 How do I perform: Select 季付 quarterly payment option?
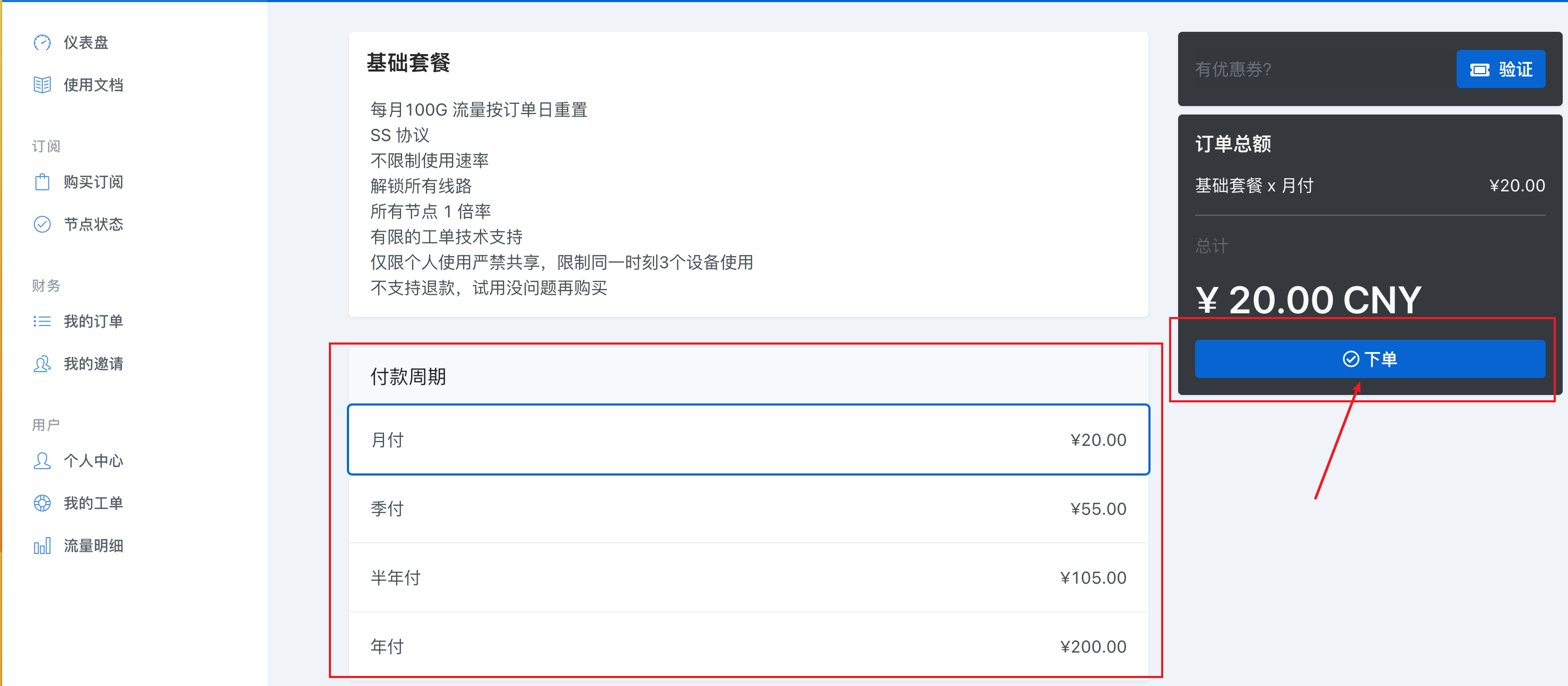coord(748,509)
